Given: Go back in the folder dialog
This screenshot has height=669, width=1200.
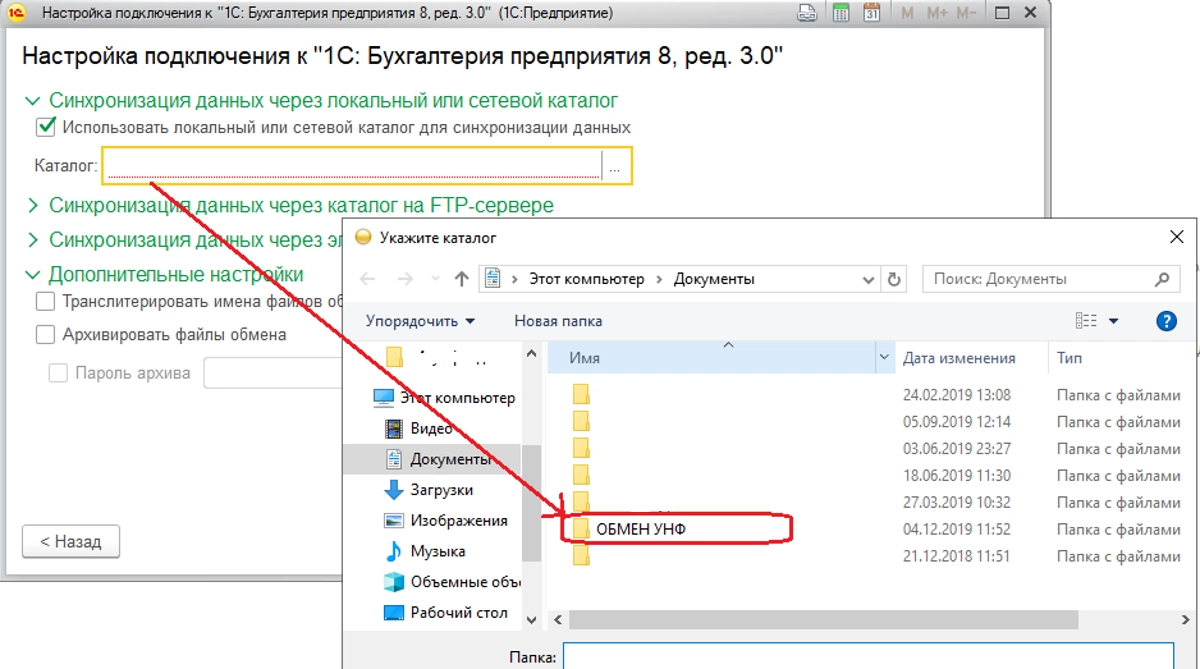Looking at the screenshot, I should [x=367, y=280].
